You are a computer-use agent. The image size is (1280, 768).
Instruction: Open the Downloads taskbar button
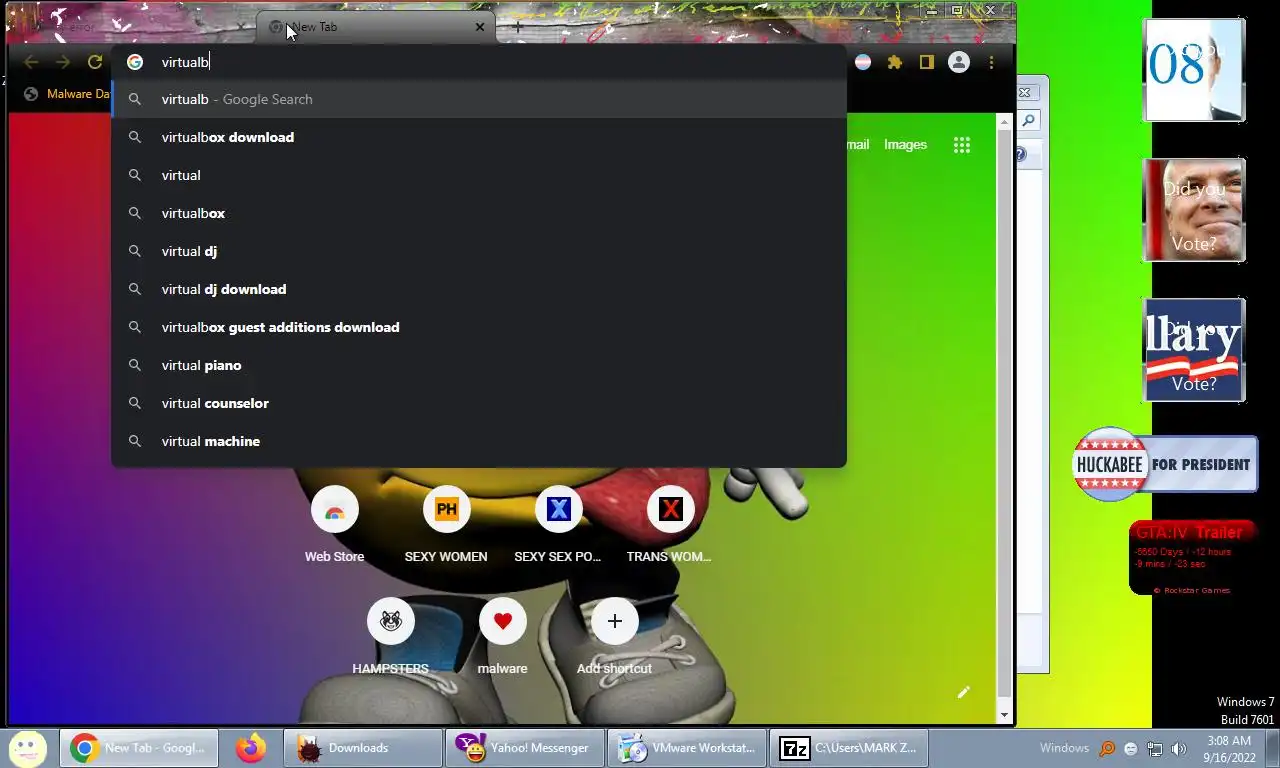click(x=363, y=748)
